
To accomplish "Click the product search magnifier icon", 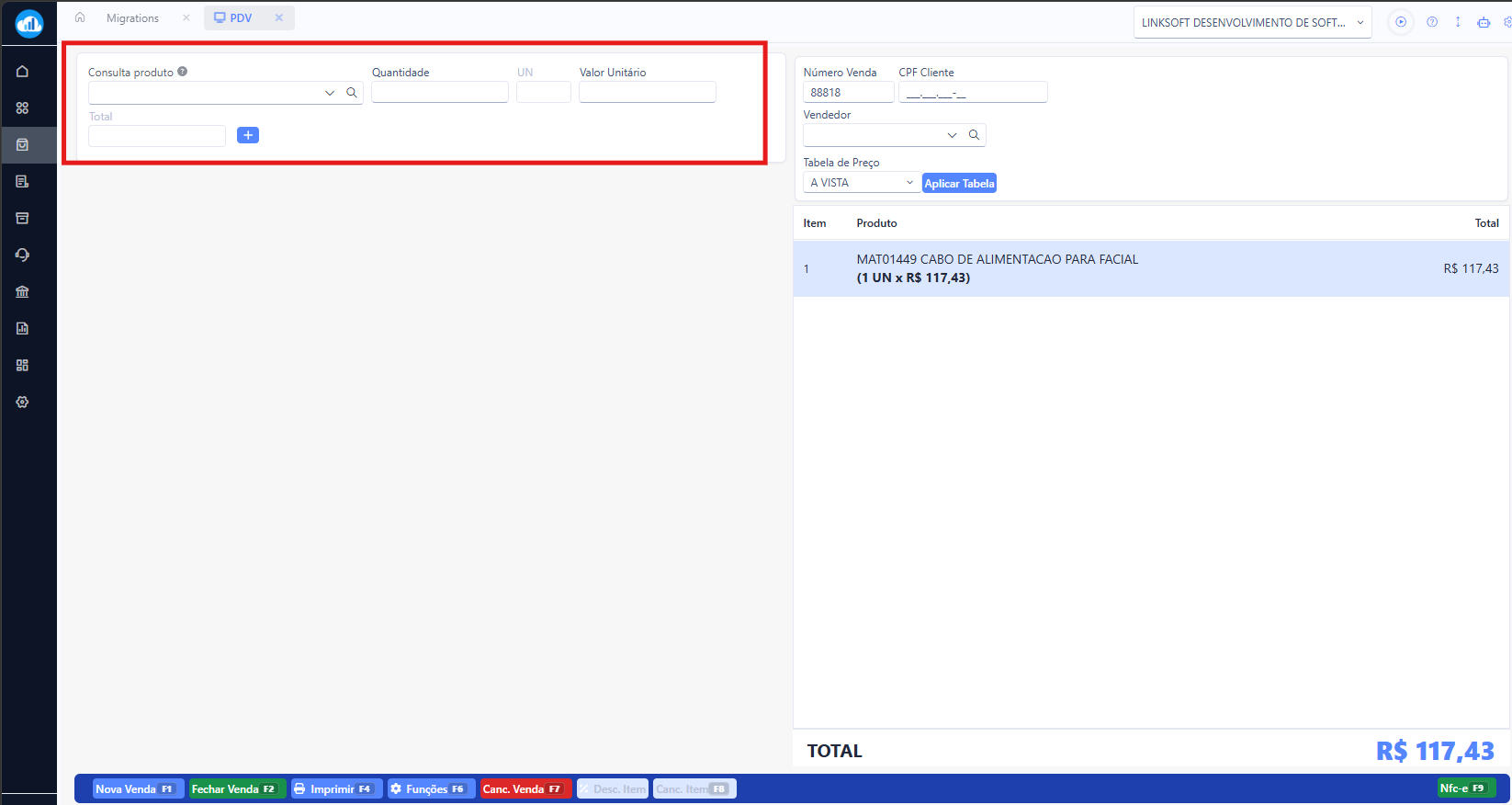I will tap(352, 93).
